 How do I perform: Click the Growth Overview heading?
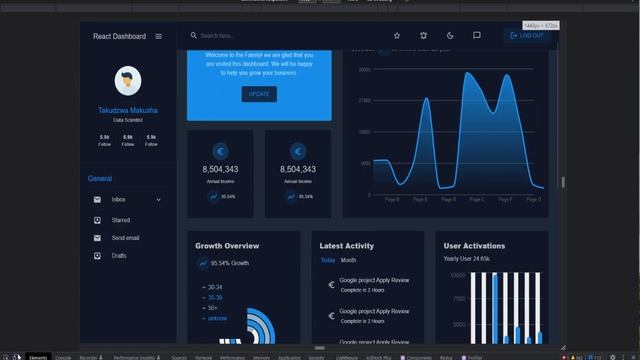227,246
